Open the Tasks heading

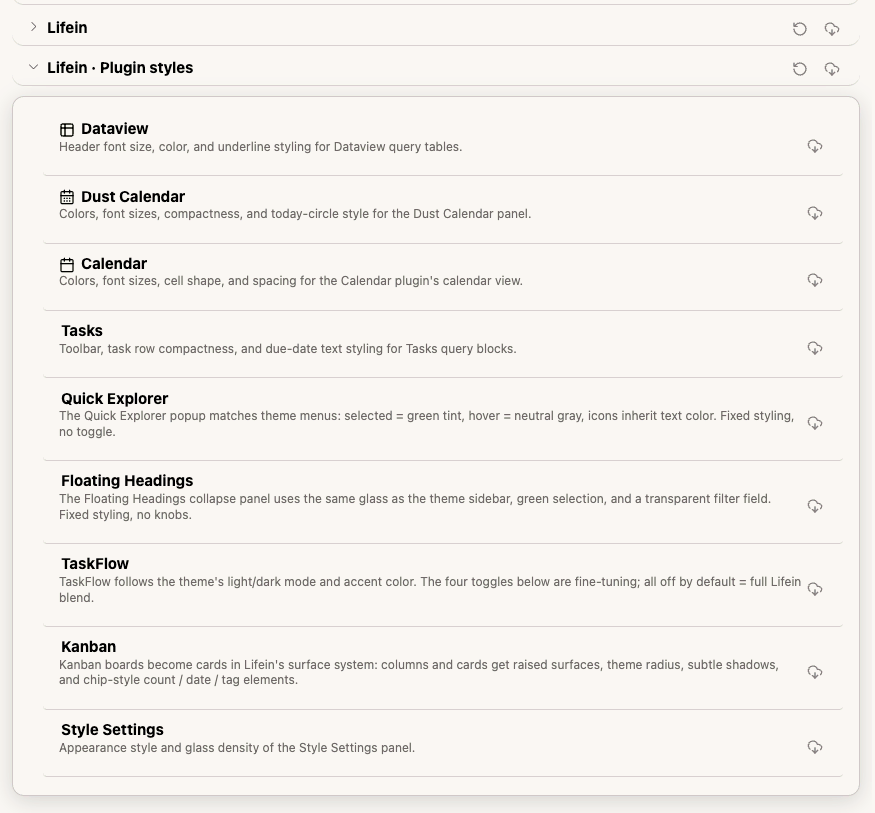click(x=82, y=331)
